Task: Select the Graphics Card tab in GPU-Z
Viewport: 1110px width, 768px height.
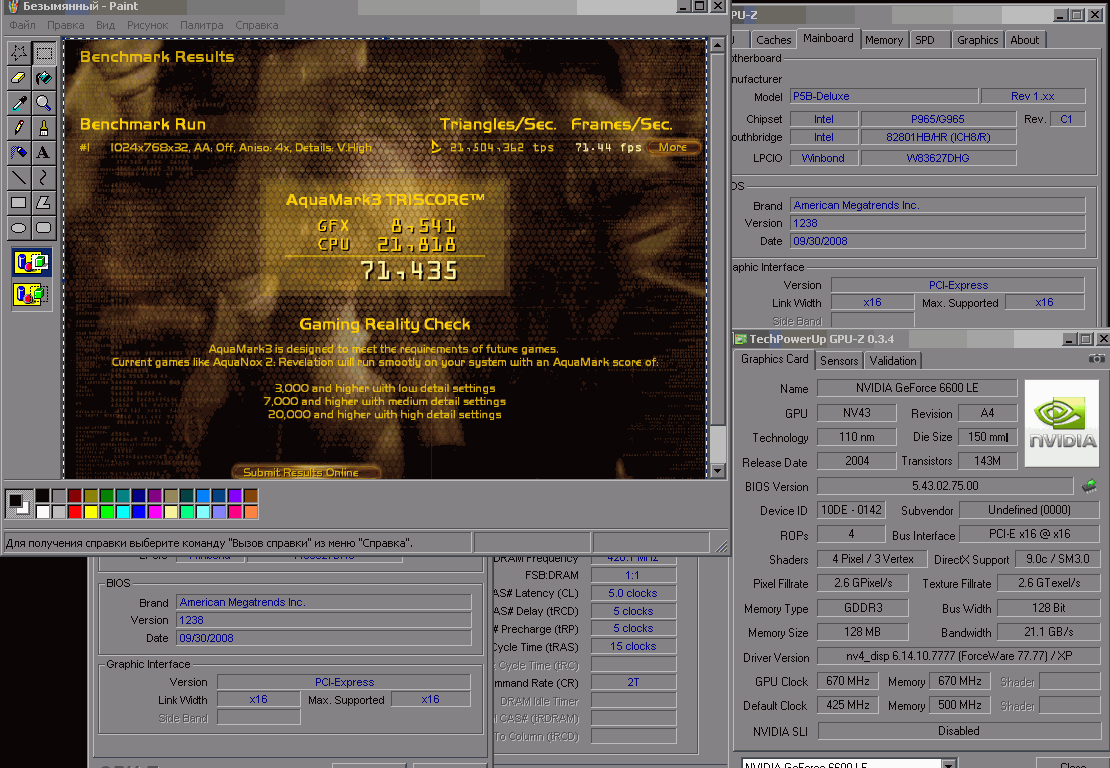Action: pos(774,360)
